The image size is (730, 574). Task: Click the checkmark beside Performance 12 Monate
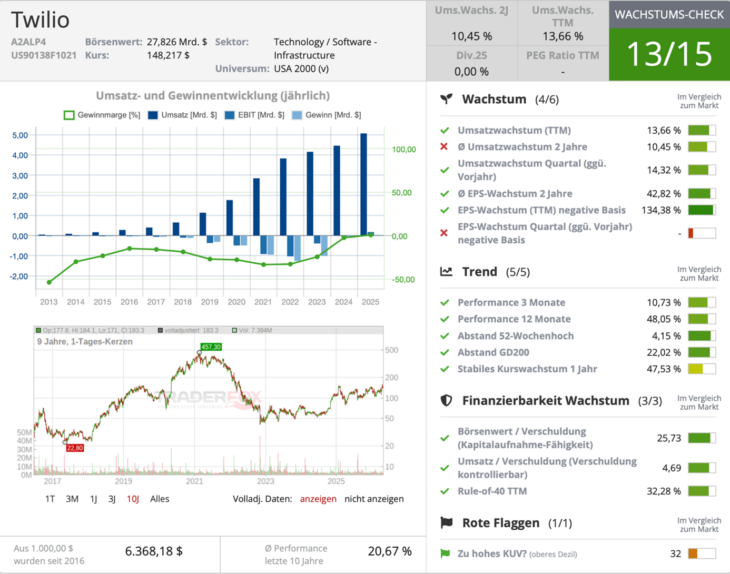[x=445, y=319]
